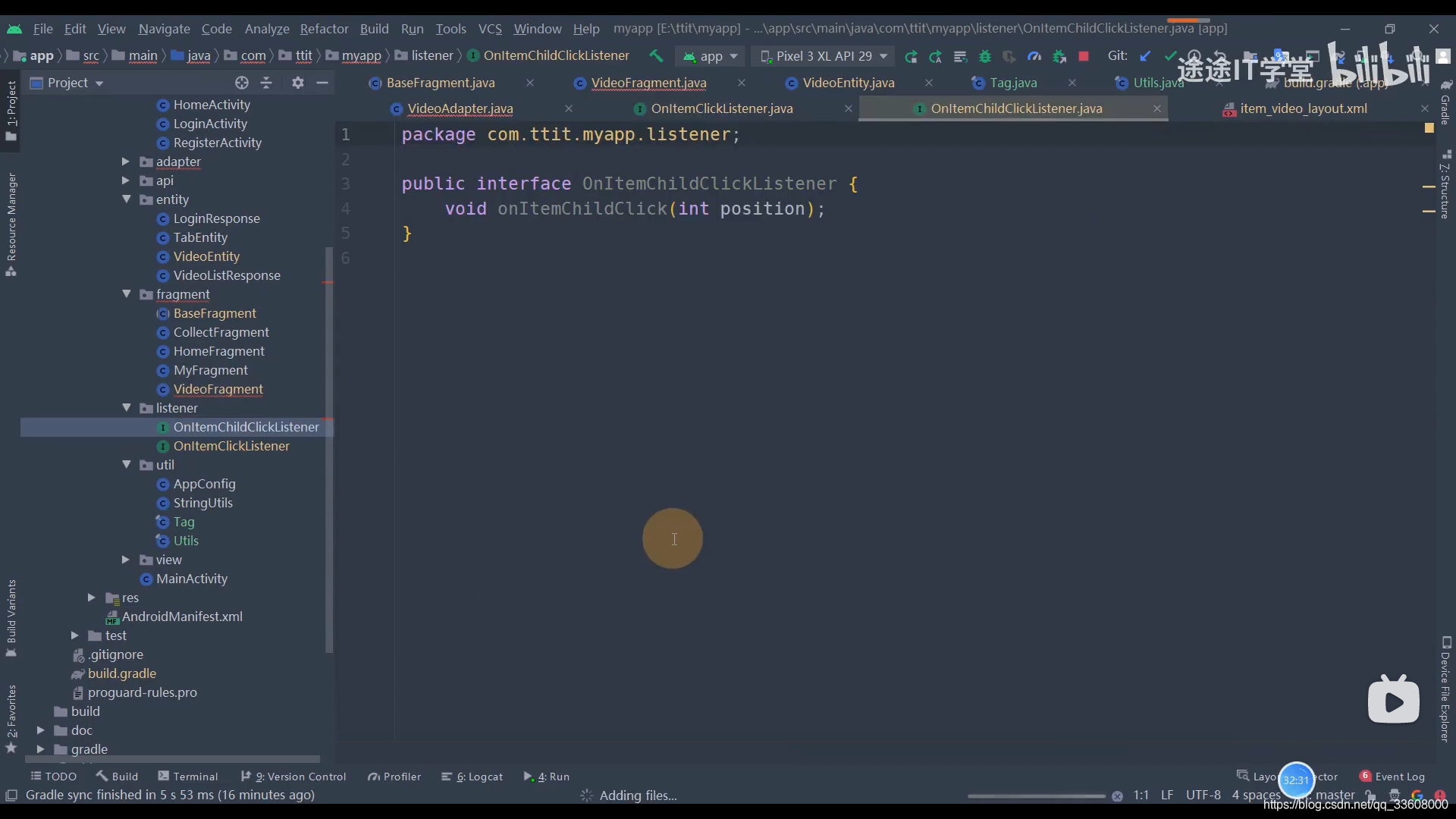Hide the Project panel with minus icon

point(322,83)
